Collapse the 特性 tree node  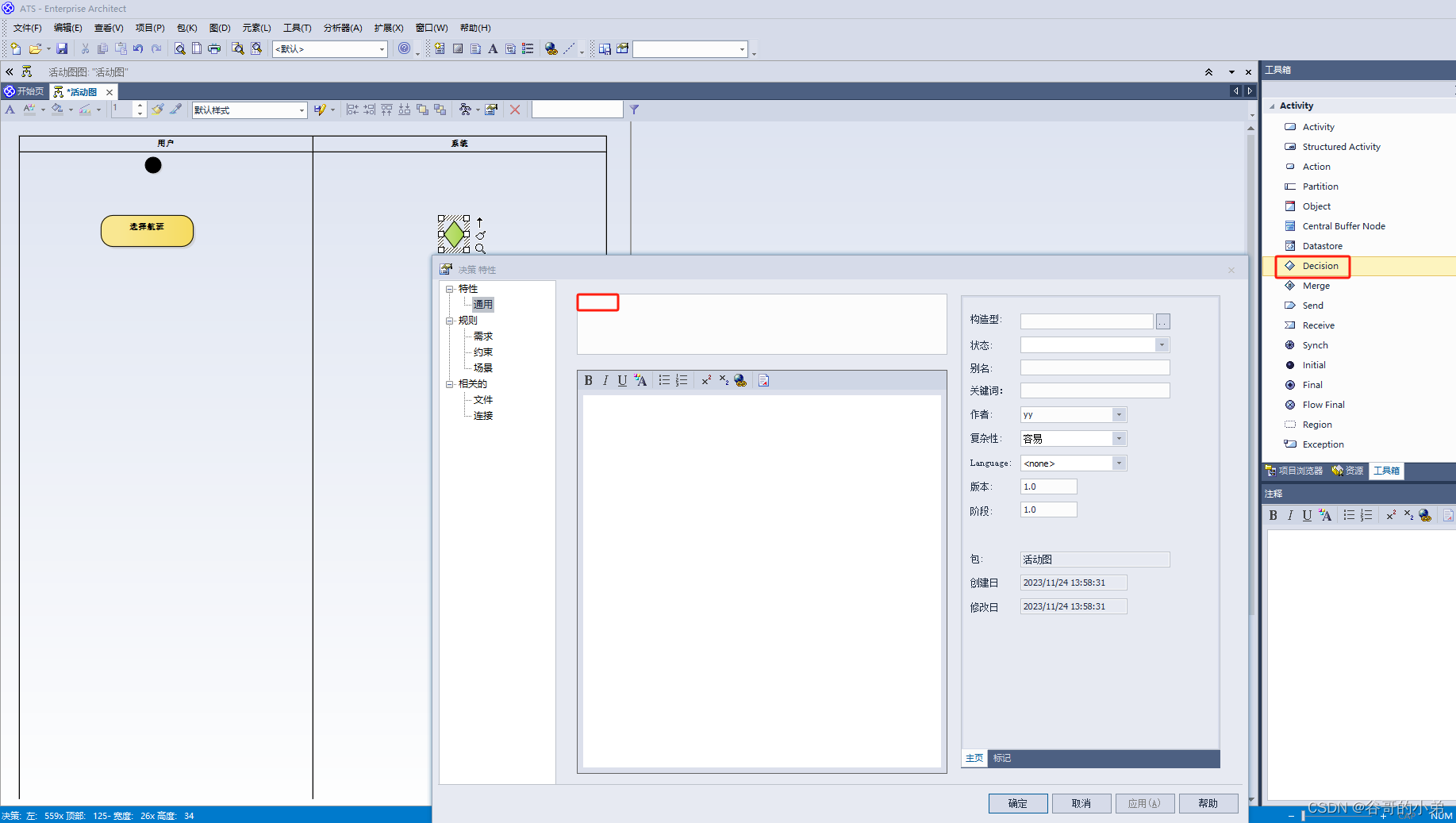tap(450, 289)
